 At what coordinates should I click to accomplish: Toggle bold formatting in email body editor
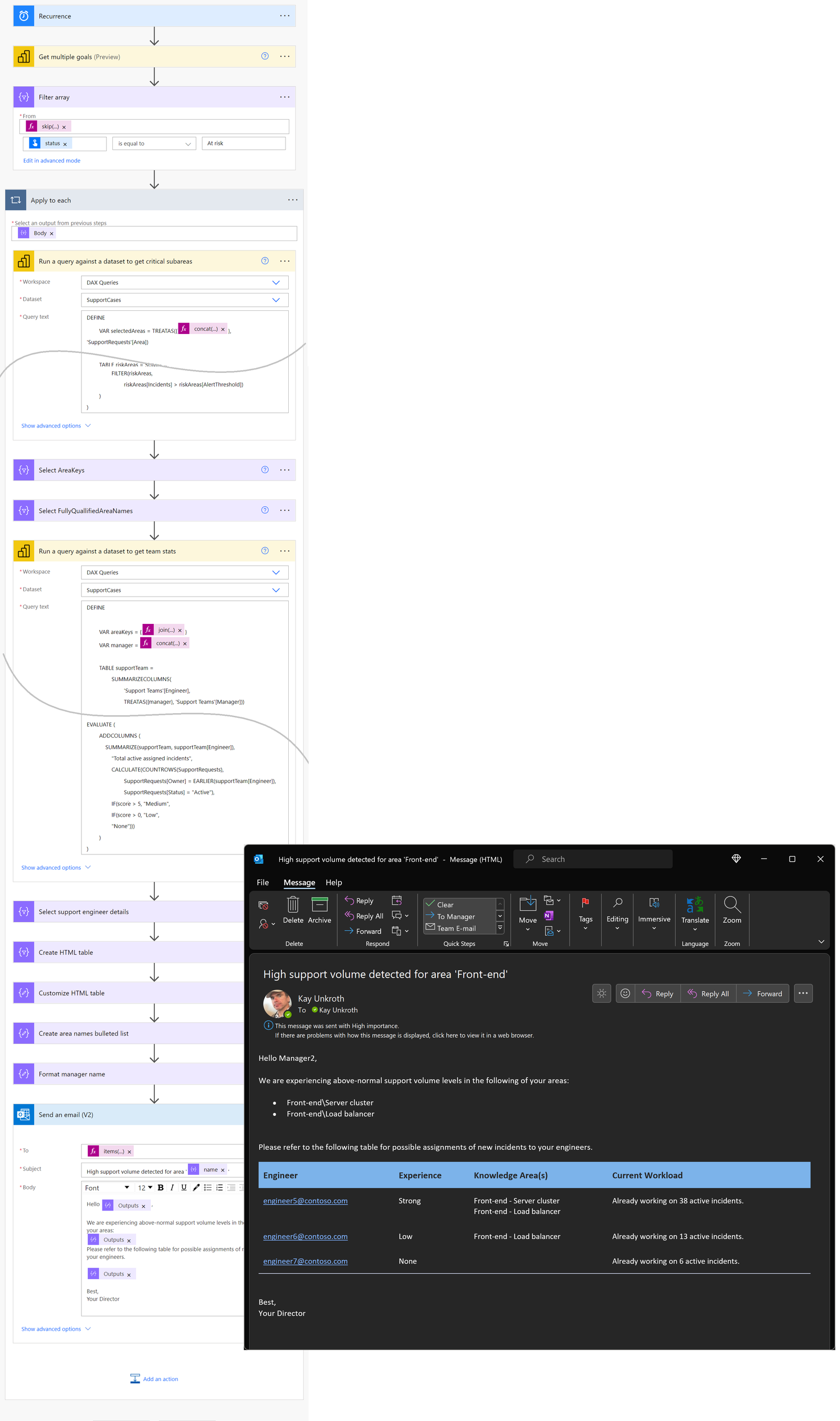160,1187
